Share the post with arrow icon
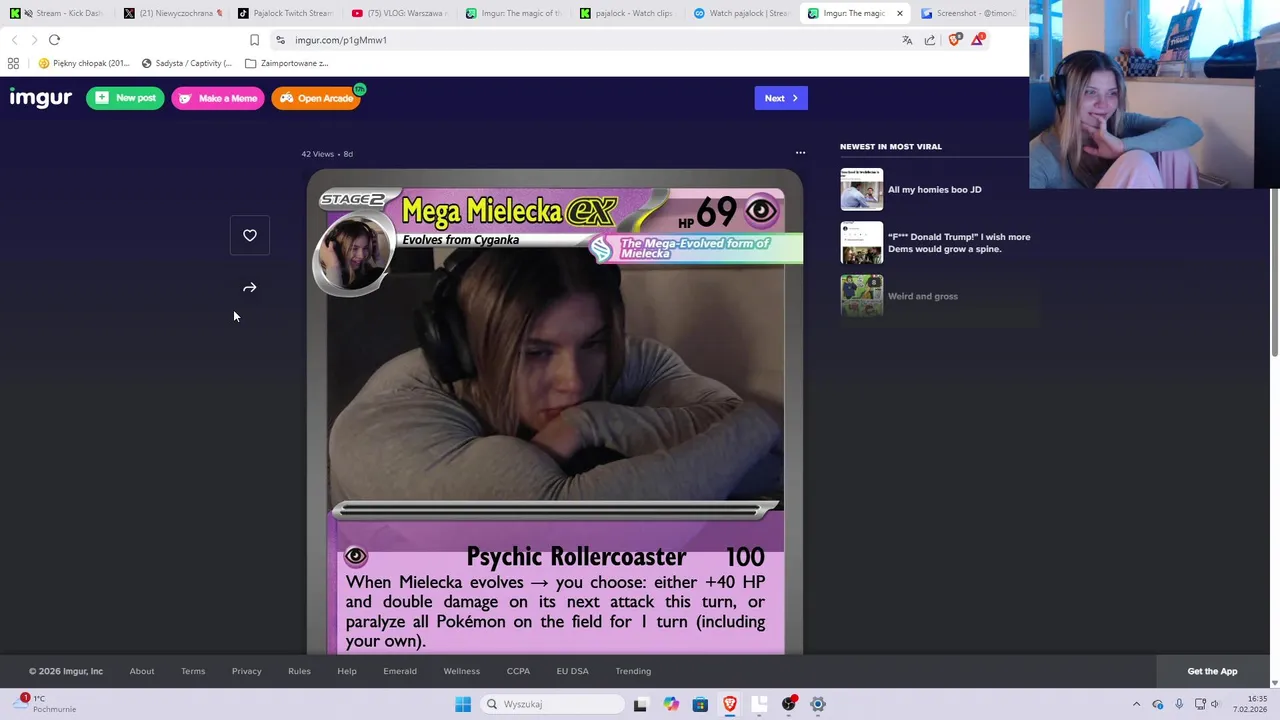Screen dimensions: 1280x720 pos(250,288)
